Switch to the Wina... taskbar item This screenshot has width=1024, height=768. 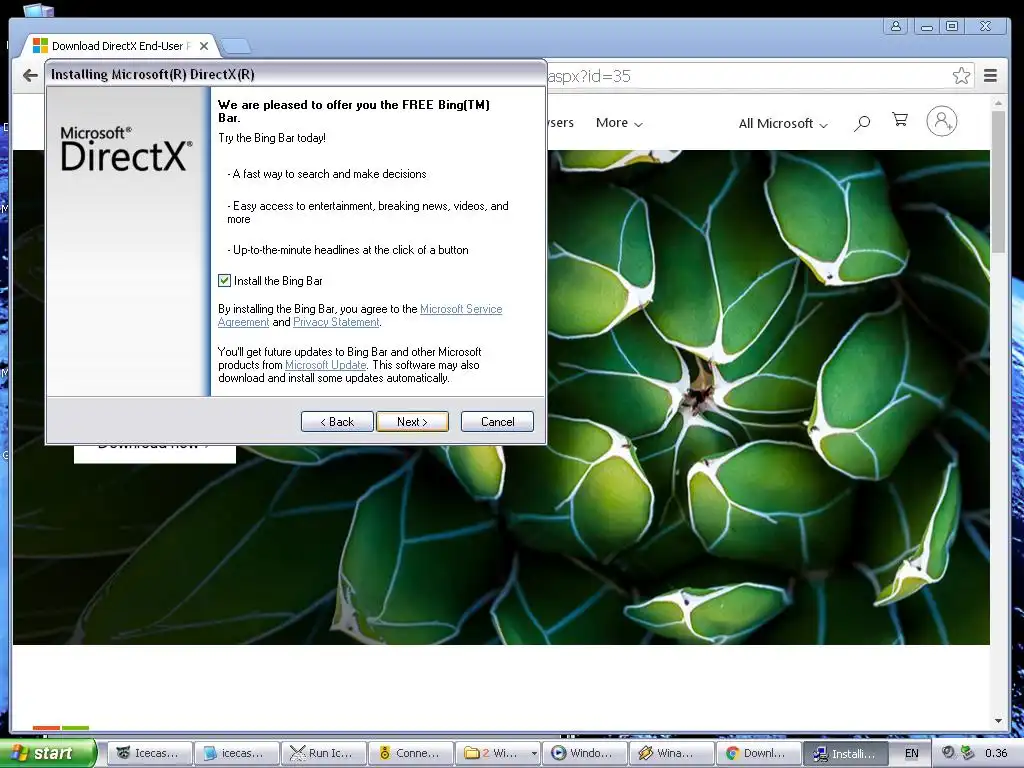pos(672,753)
